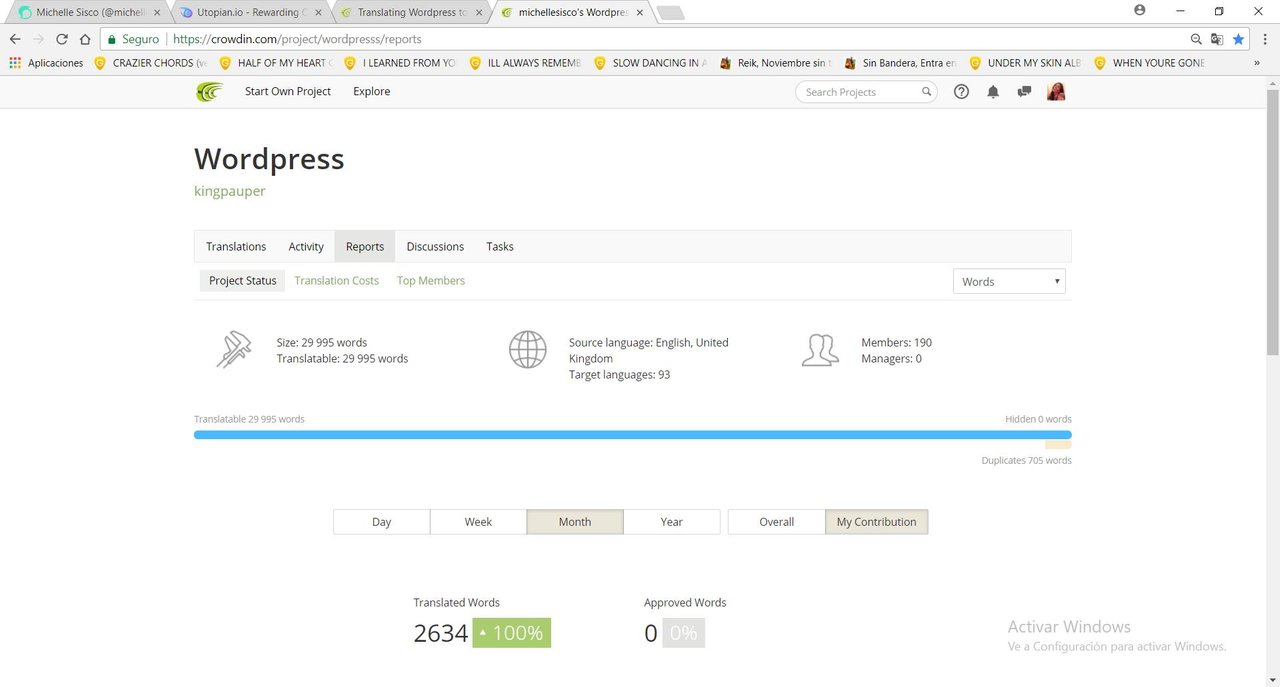The image size is (1280, 687).
Task: Click the blue translatable words progress bar
Action: tap(632, 435)
